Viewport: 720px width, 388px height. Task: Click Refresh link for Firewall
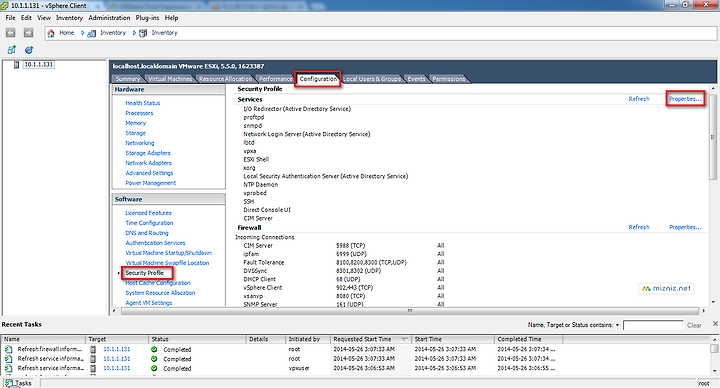tap(639, 227)
